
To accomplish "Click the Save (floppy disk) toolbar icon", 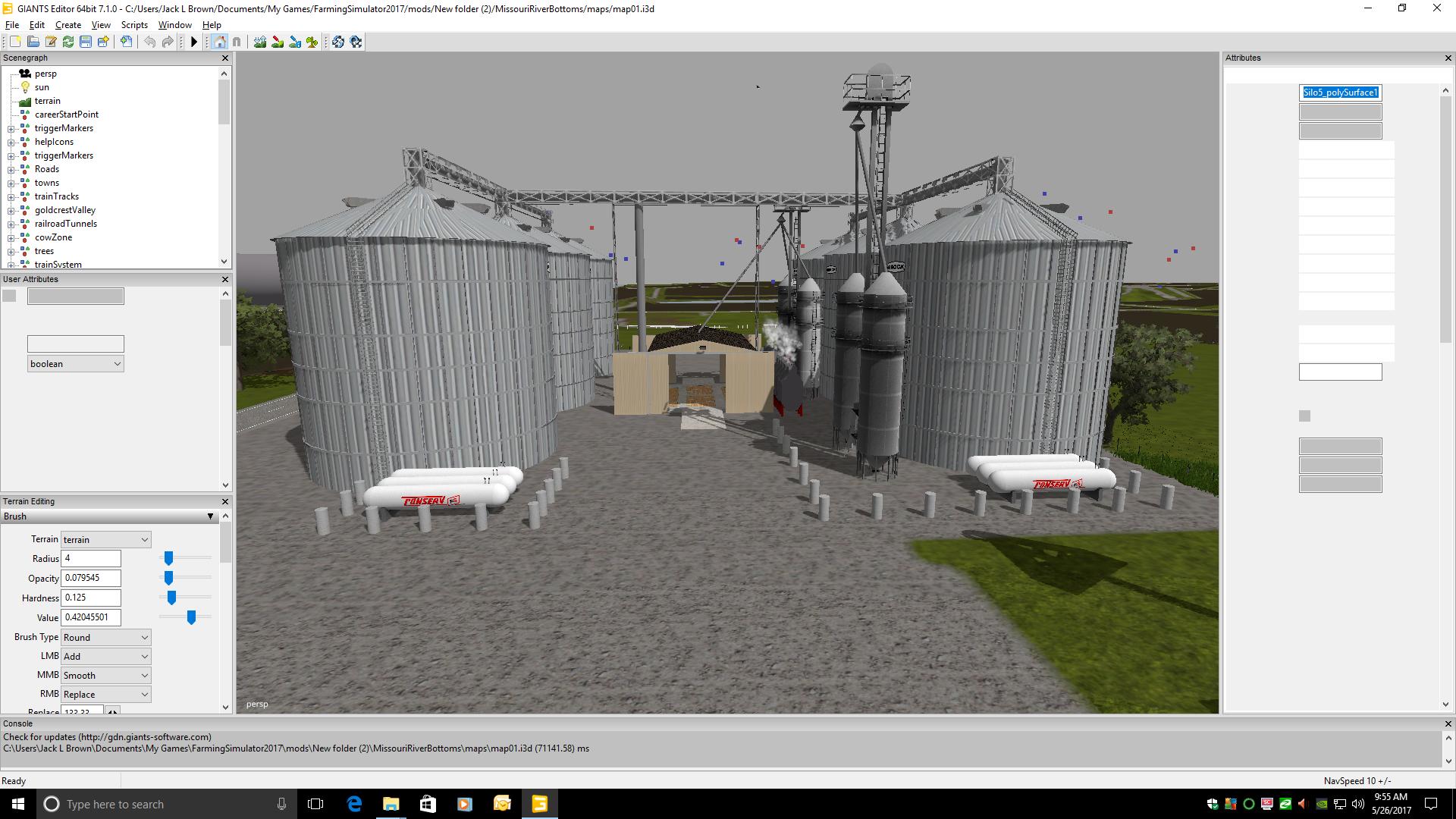I will pyautogui.click(x=86, y=42).
